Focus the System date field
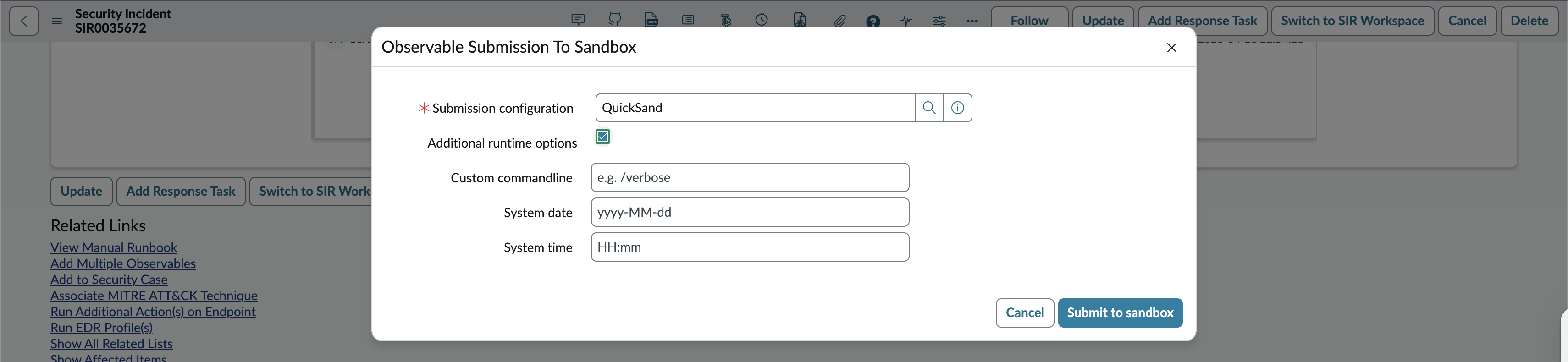Screen dimensions: 1568x362 pos(750,212)
